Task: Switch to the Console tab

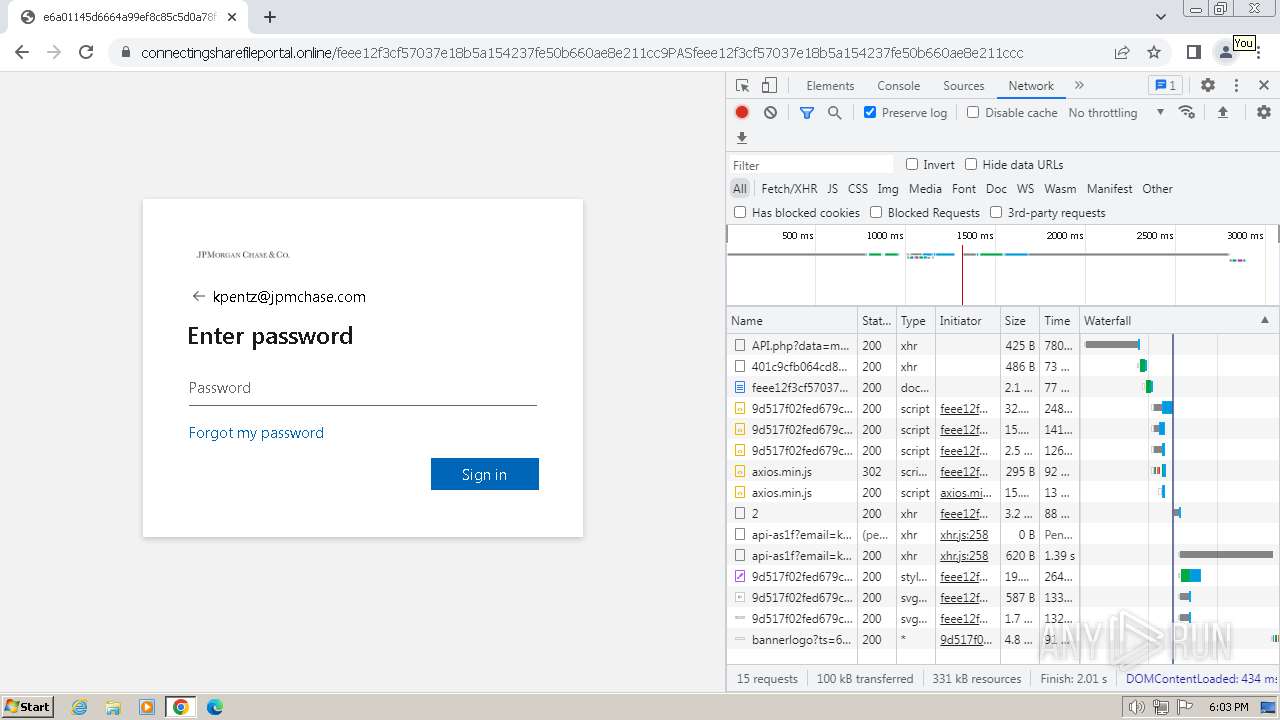Action: click(898, 86)
